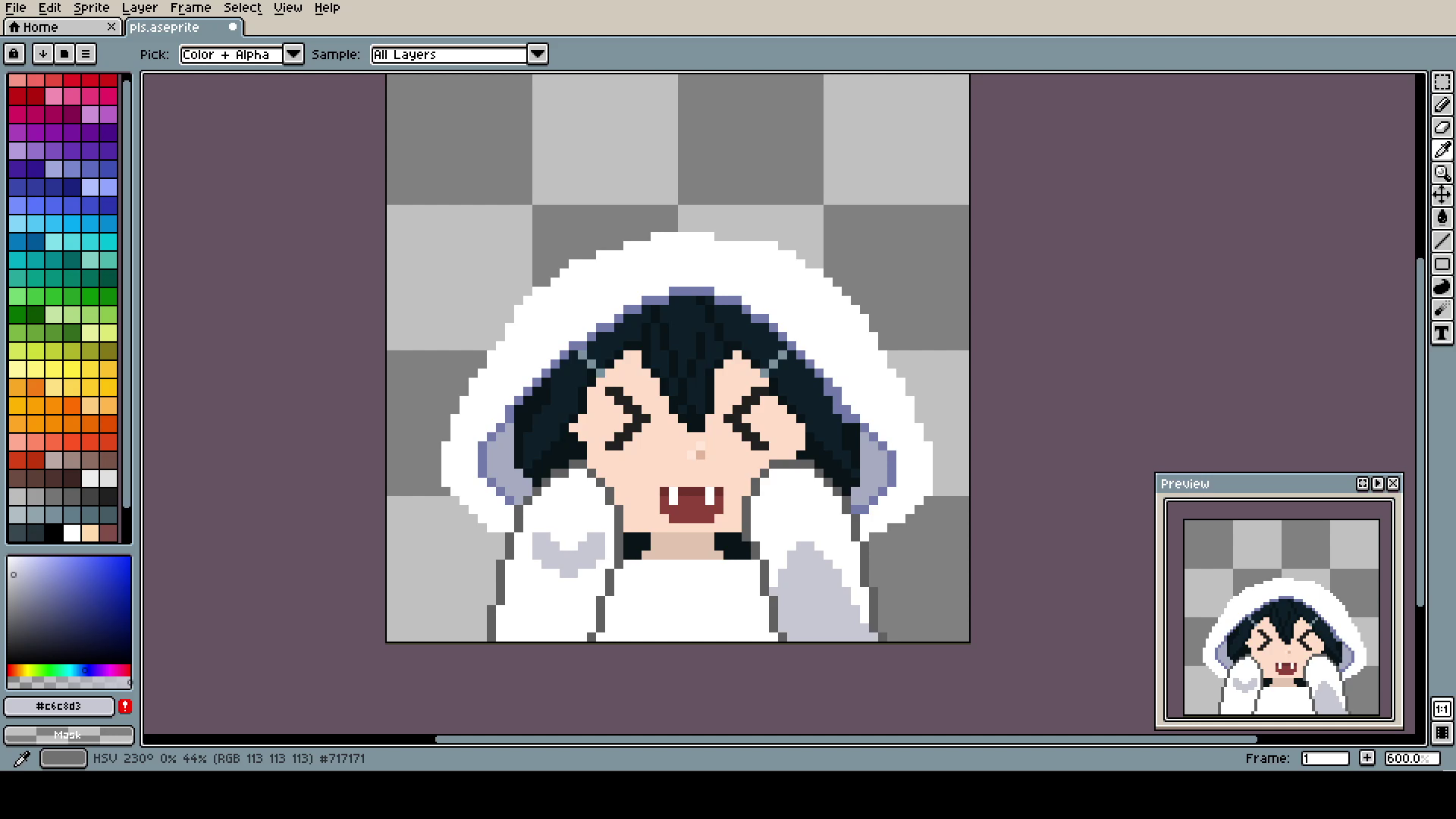Select the Move tool
The height and width of the screenshot is (819, 1456).
click(x=1442, y=196)
